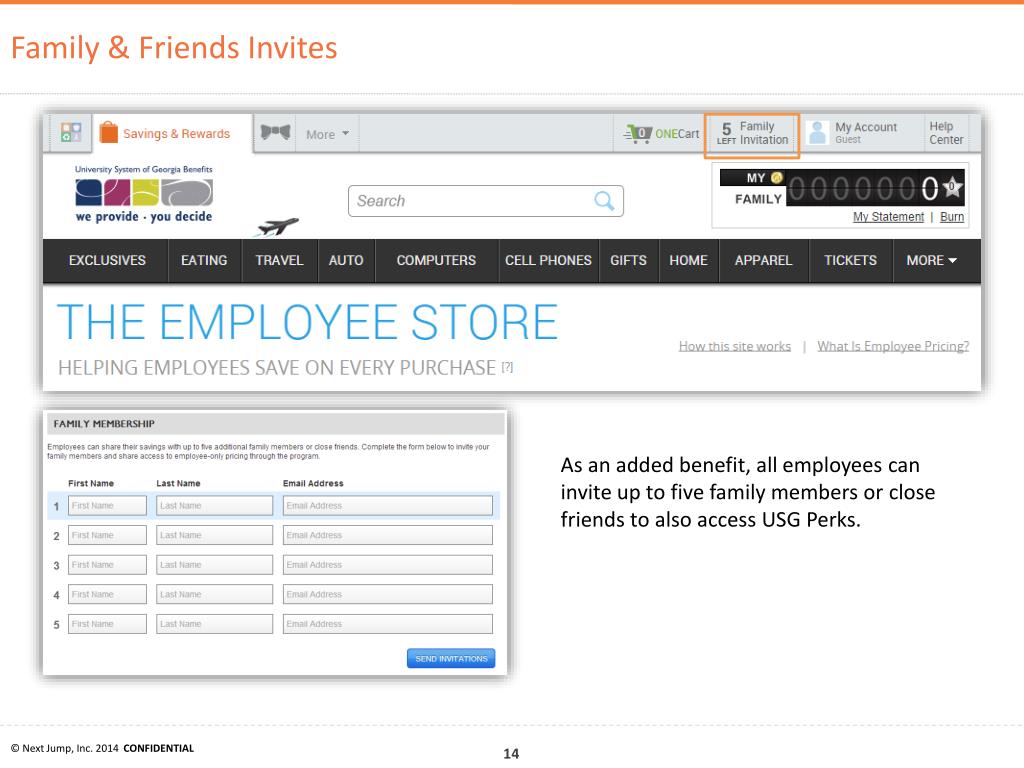Open the TICKETS category
The image size is (1024, 768).
(850, 261)
